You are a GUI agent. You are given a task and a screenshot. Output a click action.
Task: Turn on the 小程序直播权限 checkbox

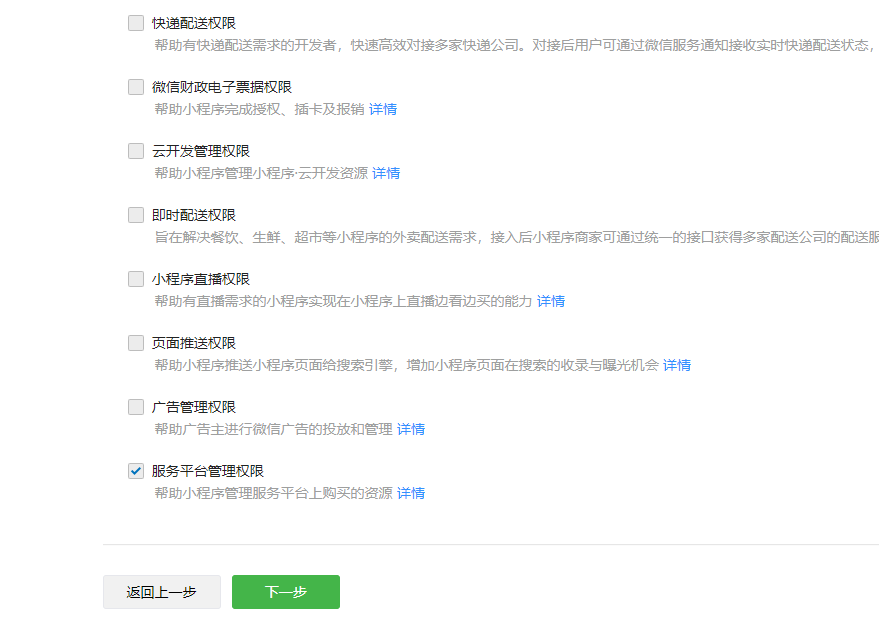[136, 279]
